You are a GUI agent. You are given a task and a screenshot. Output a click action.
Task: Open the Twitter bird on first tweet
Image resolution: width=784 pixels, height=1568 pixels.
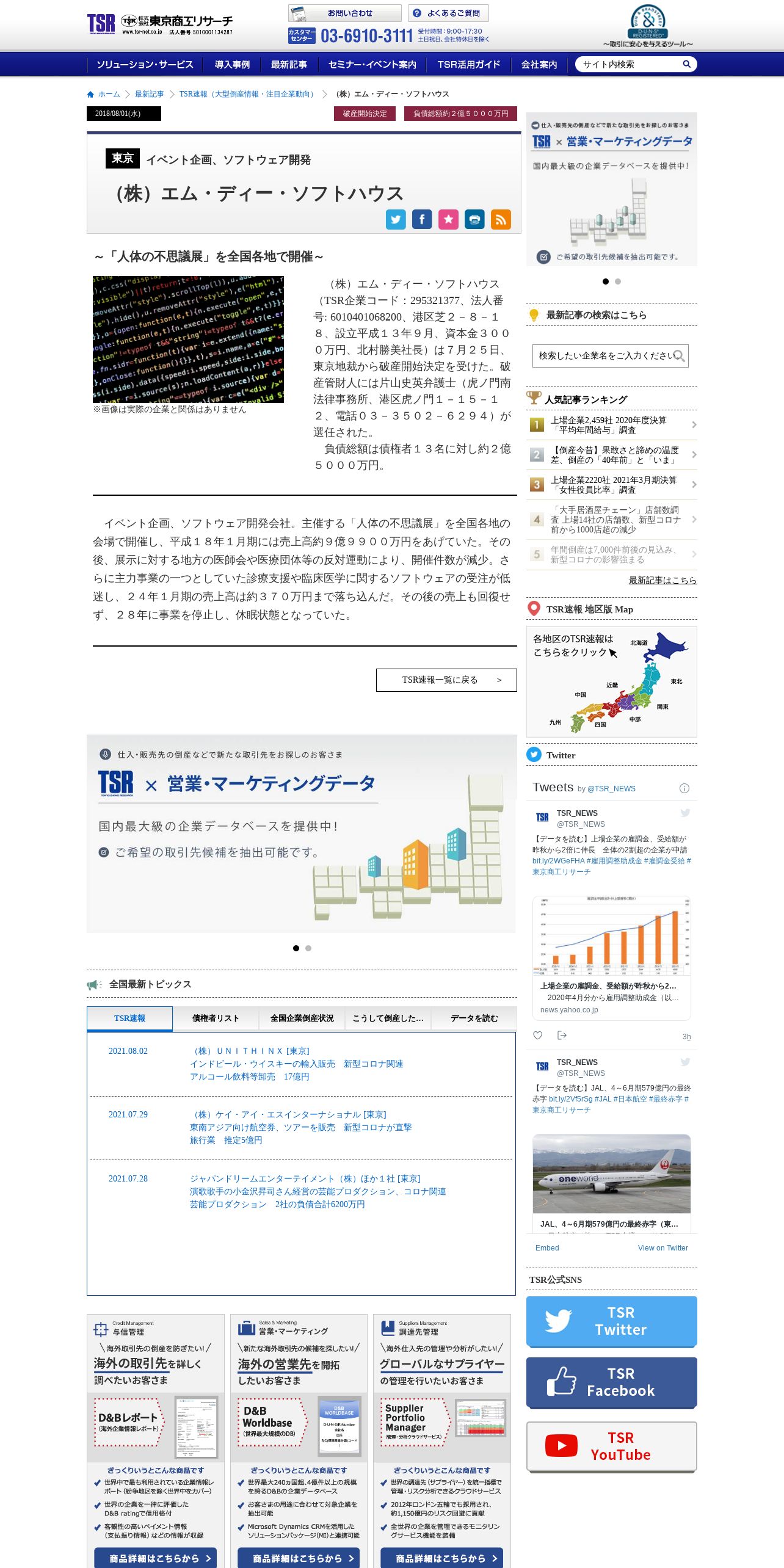685,813
